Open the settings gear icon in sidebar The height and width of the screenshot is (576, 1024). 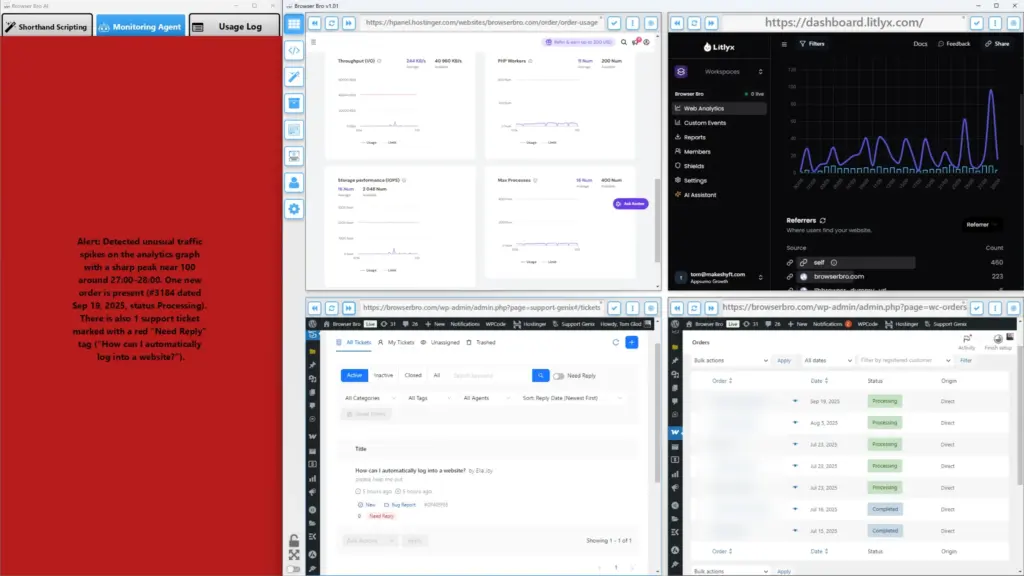coord(294,209)
